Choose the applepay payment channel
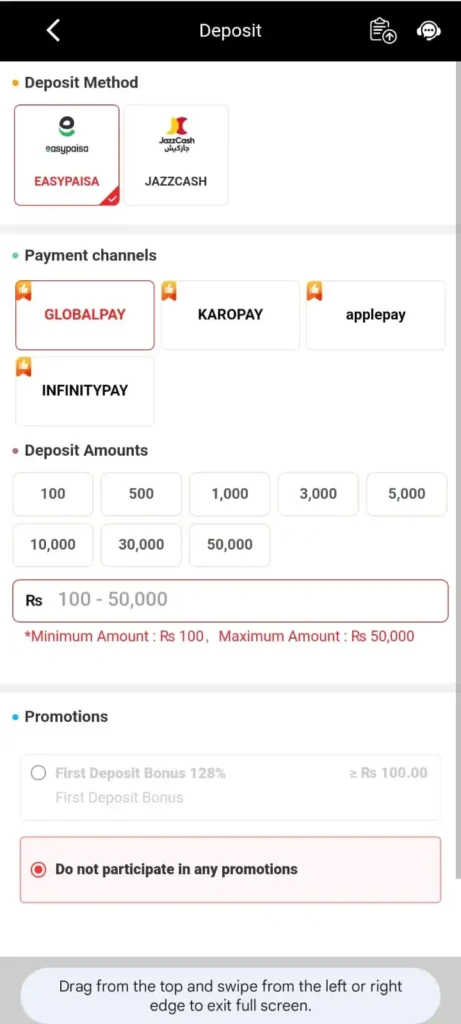 [x=375, y=315]
